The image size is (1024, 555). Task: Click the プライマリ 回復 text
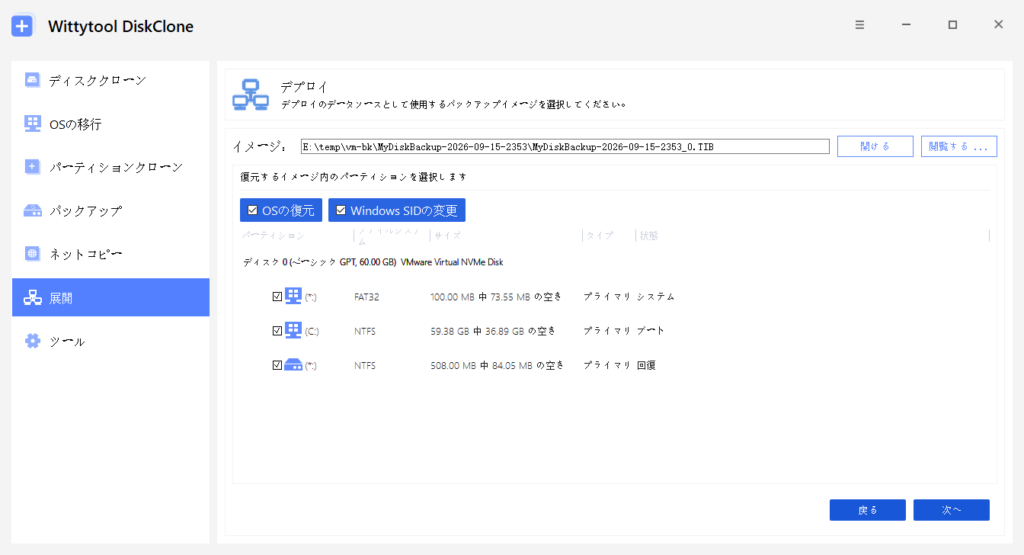tap(619, 366)
